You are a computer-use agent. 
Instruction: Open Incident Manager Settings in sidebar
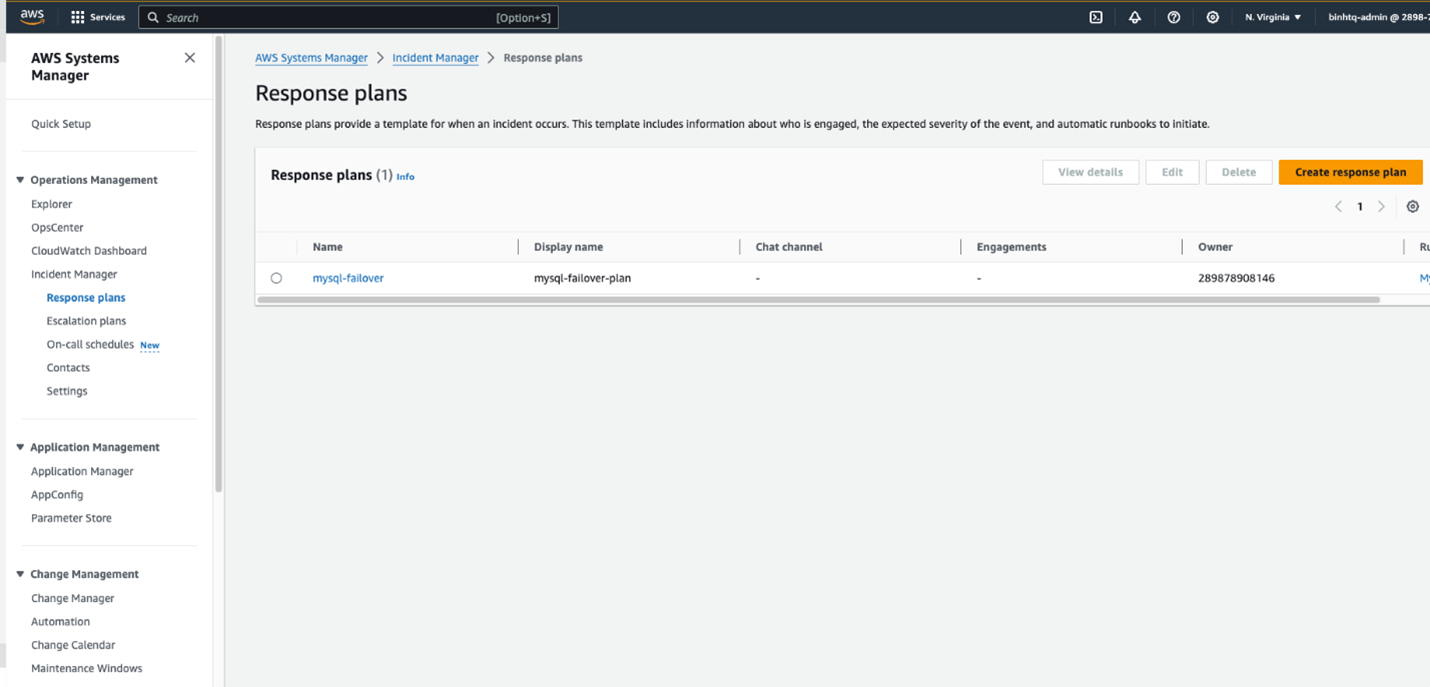click(x=67, y=391)
